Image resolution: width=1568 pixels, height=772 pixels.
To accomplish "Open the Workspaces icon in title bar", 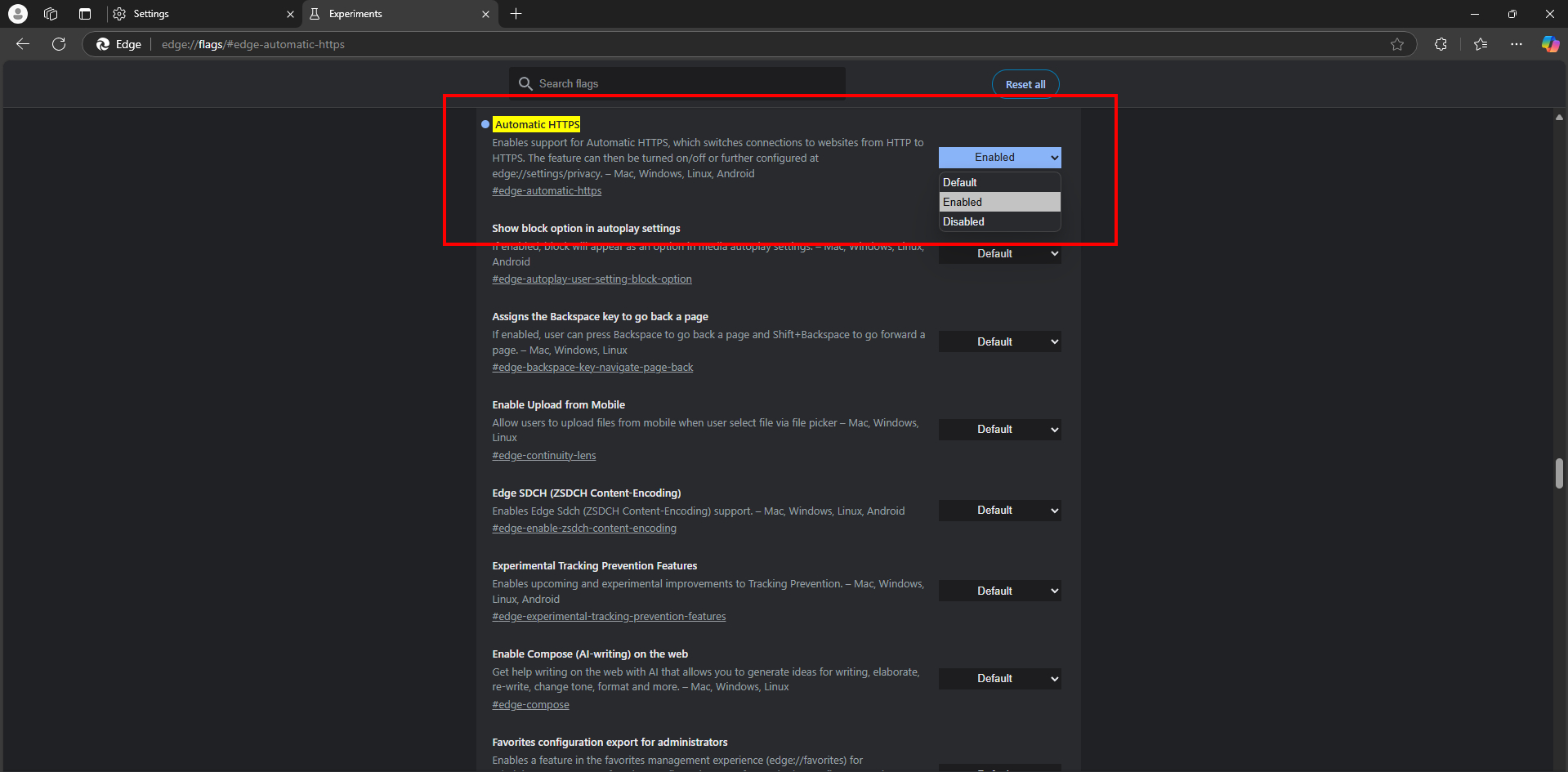I will click(x=51, y=14).
